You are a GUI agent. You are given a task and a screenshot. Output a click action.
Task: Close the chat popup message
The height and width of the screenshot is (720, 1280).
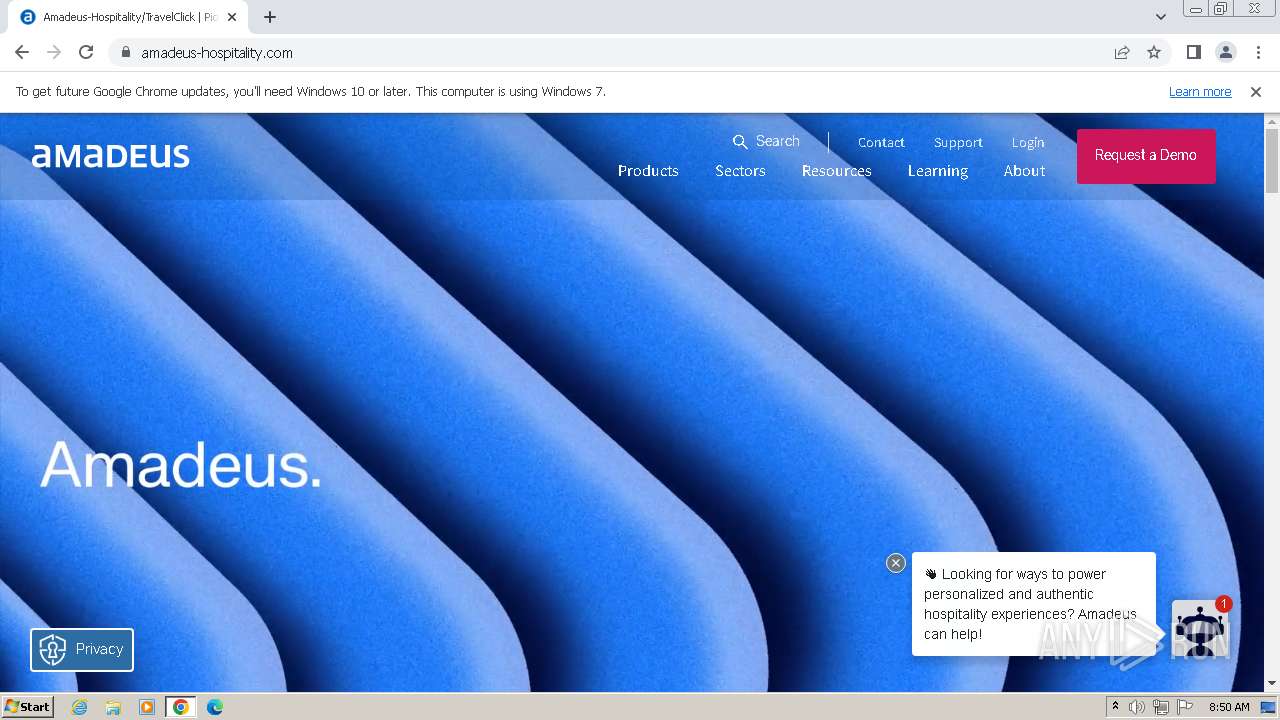tap(896, 563)
